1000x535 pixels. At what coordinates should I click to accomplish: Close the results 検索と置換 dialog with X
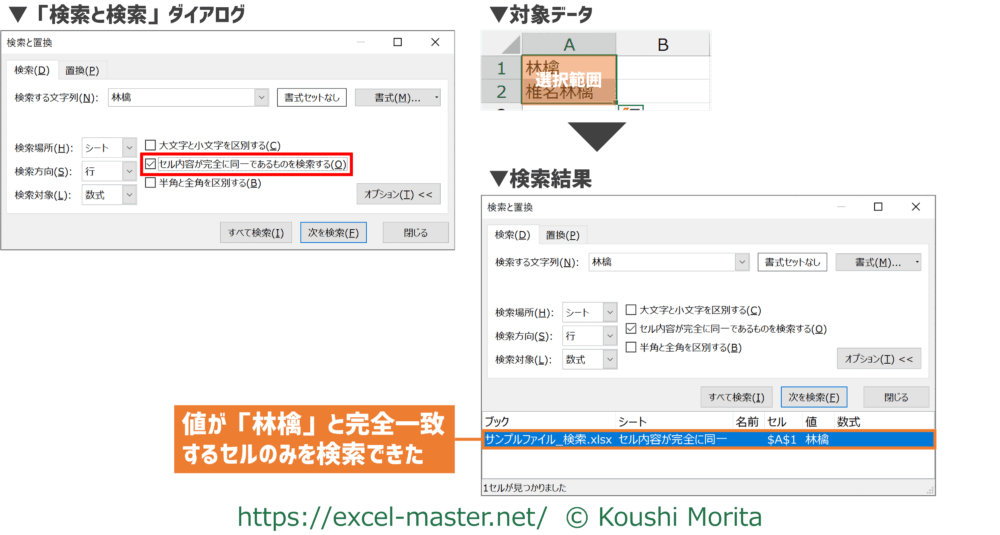915,207
